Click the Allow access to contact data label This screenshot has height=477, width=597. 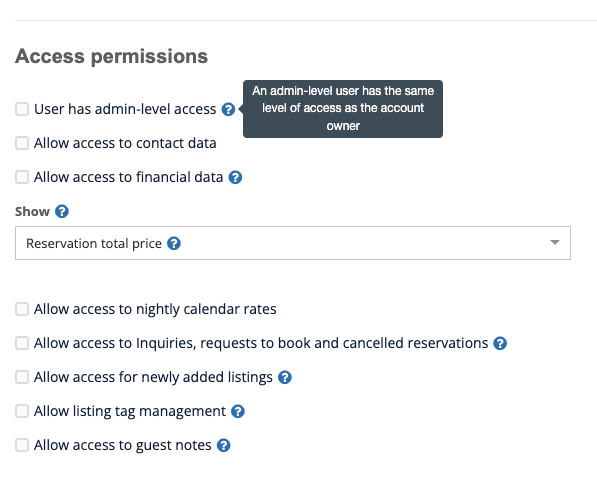tap(125, 144)
